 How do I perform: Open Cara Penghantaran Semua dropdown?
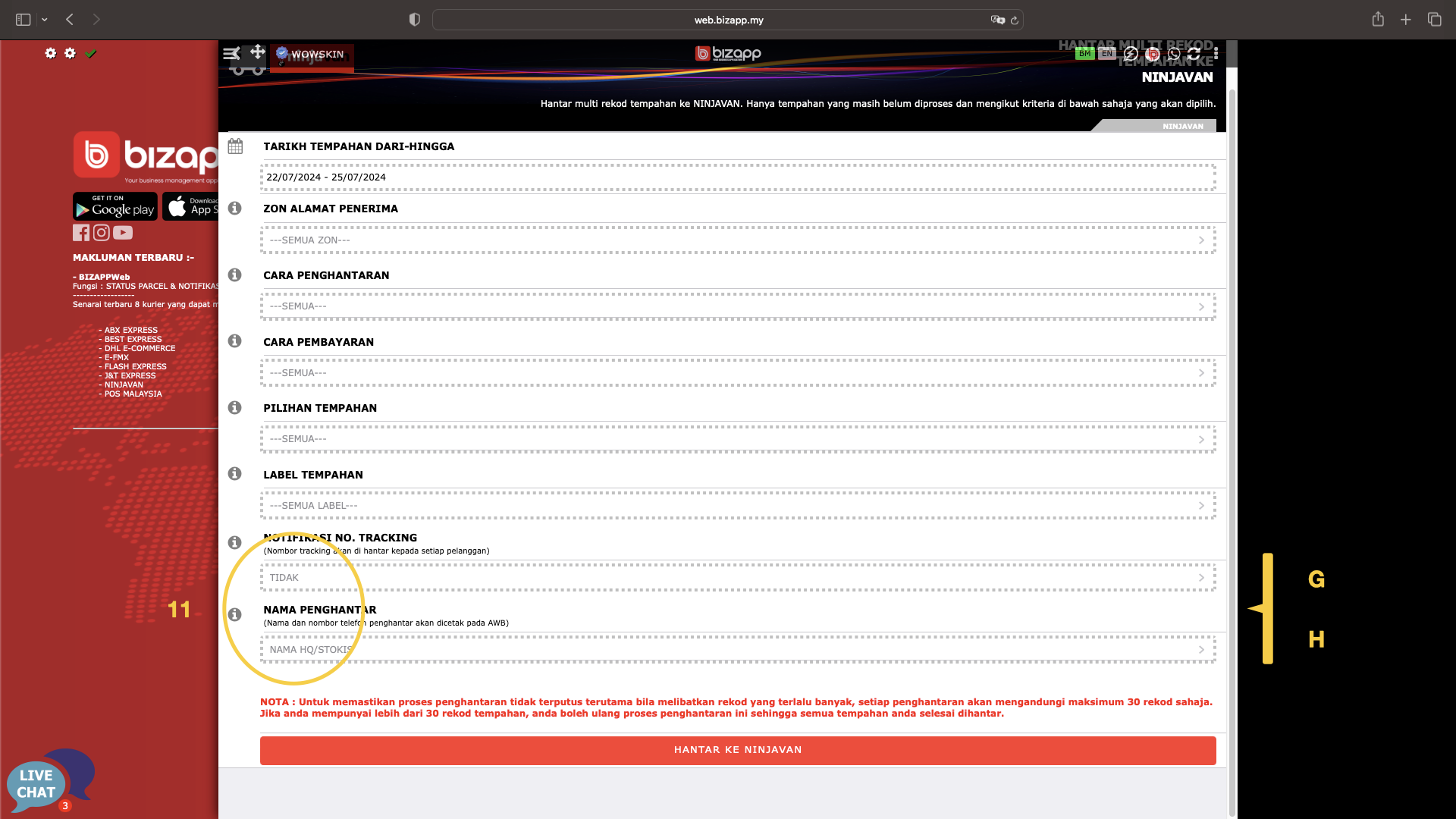coord(738,306)
